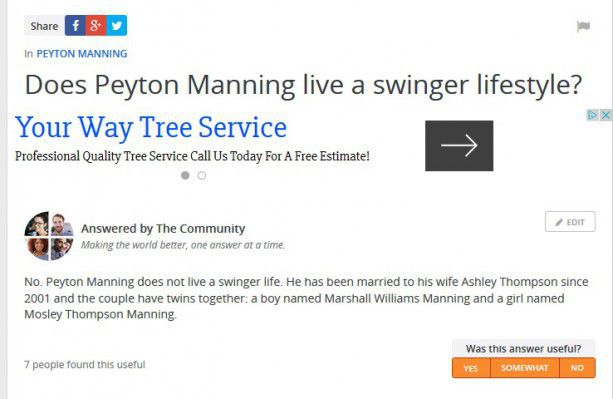Viewport: 613px width, 399px height.
Task: Open the PEYTON MANNING category link
Action: (82, 54)
